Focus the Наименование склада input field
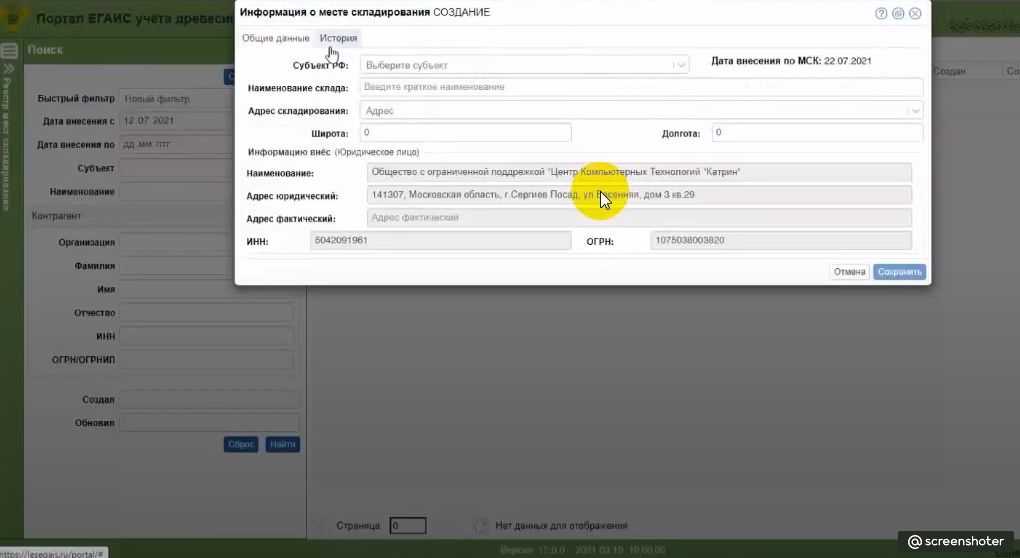Image resolution: width=1020 pixels, height=558 pixels. (640, 87)
